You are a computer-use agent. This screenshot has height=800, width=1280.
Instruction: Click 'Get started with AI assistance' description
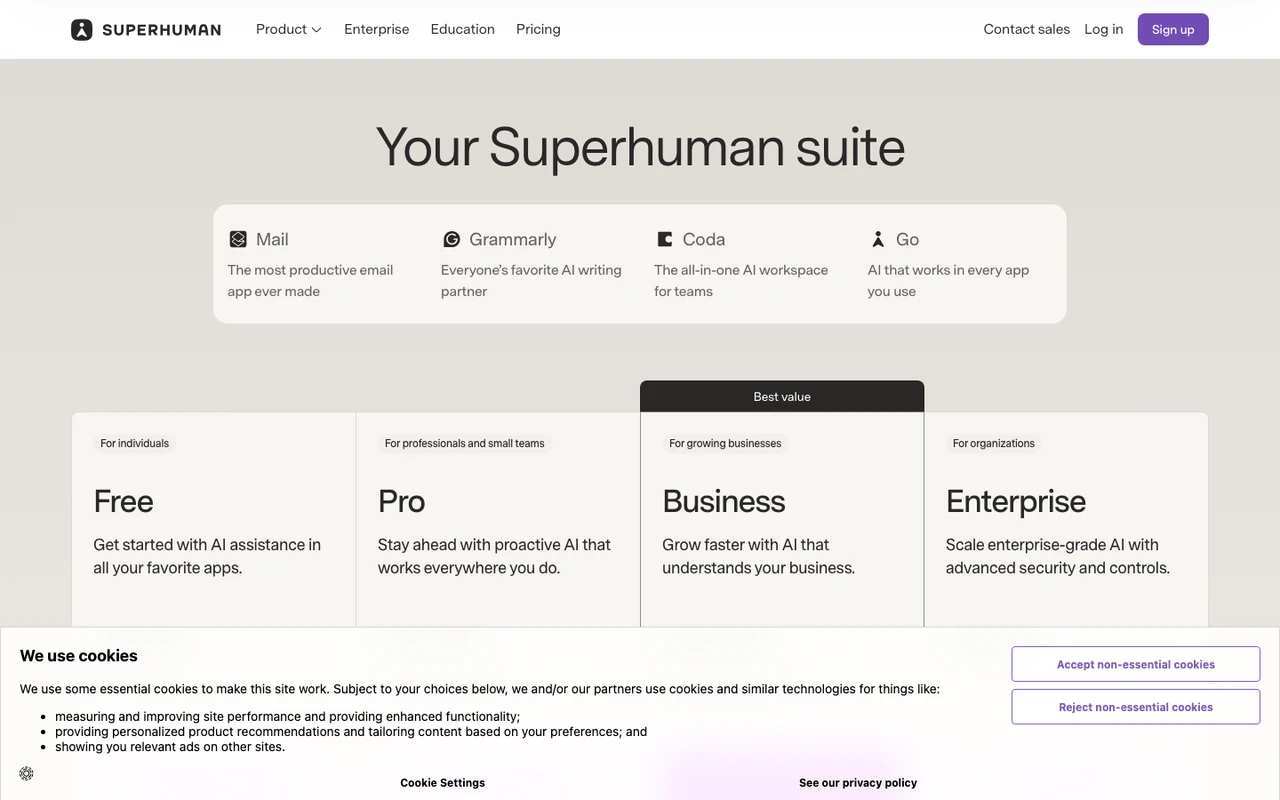tap(207, 556)
